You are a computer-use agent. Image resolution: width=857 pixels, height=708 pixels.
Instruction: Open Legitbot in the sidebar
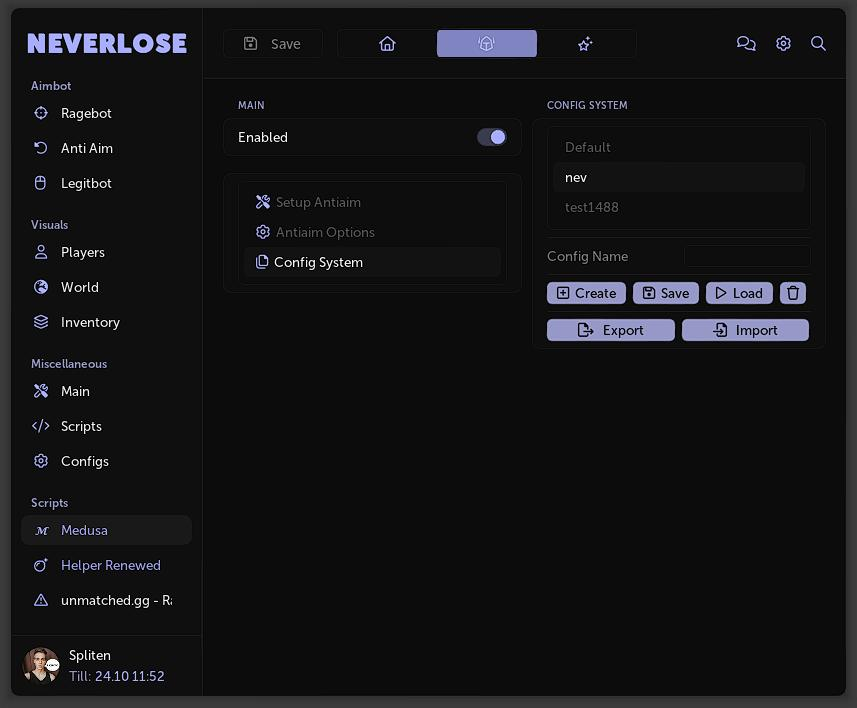pyautogui.click(x=107, y=183)
